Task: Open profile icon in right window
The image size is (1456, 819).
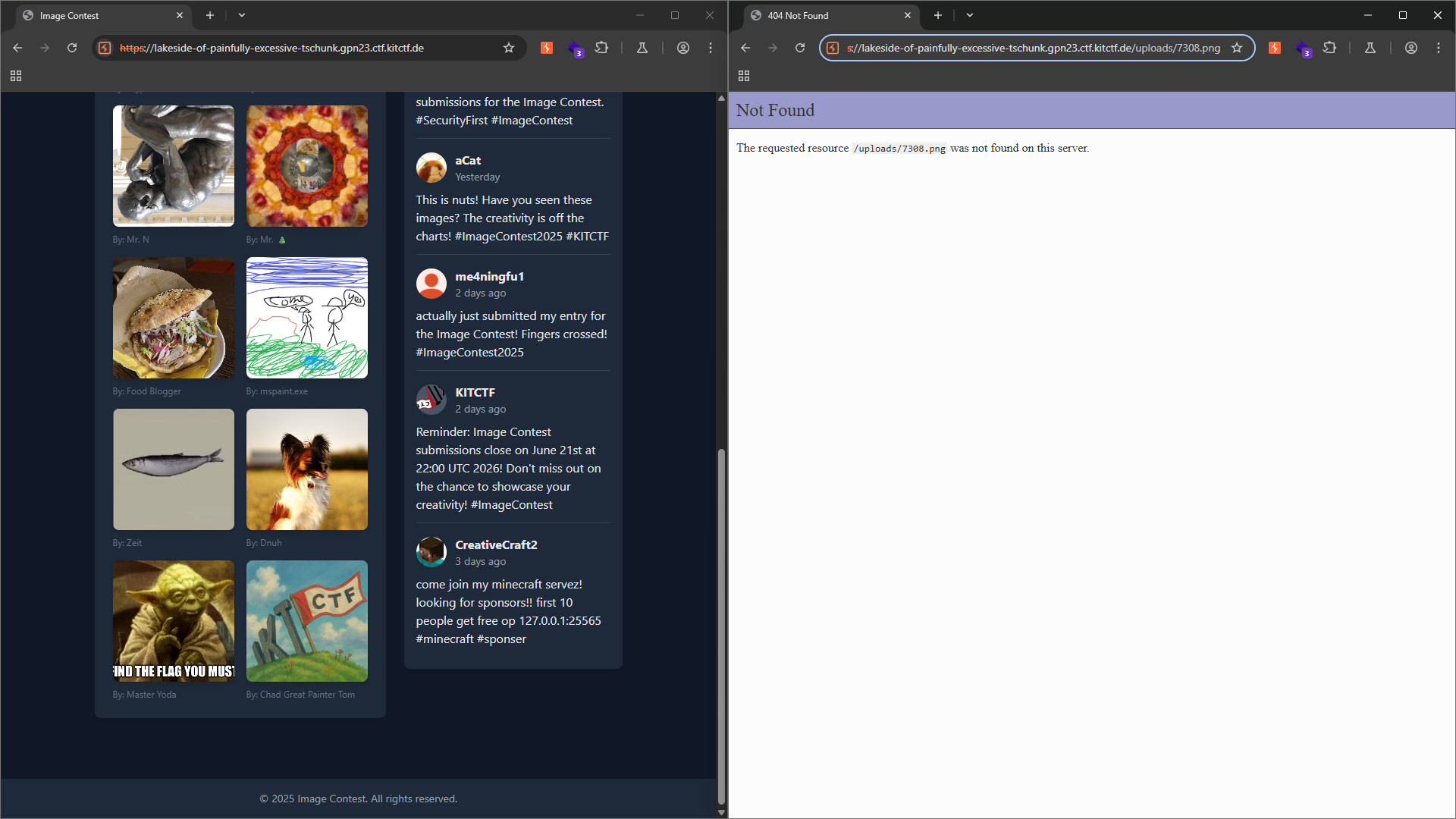Action: click(x=1411, y=48)
